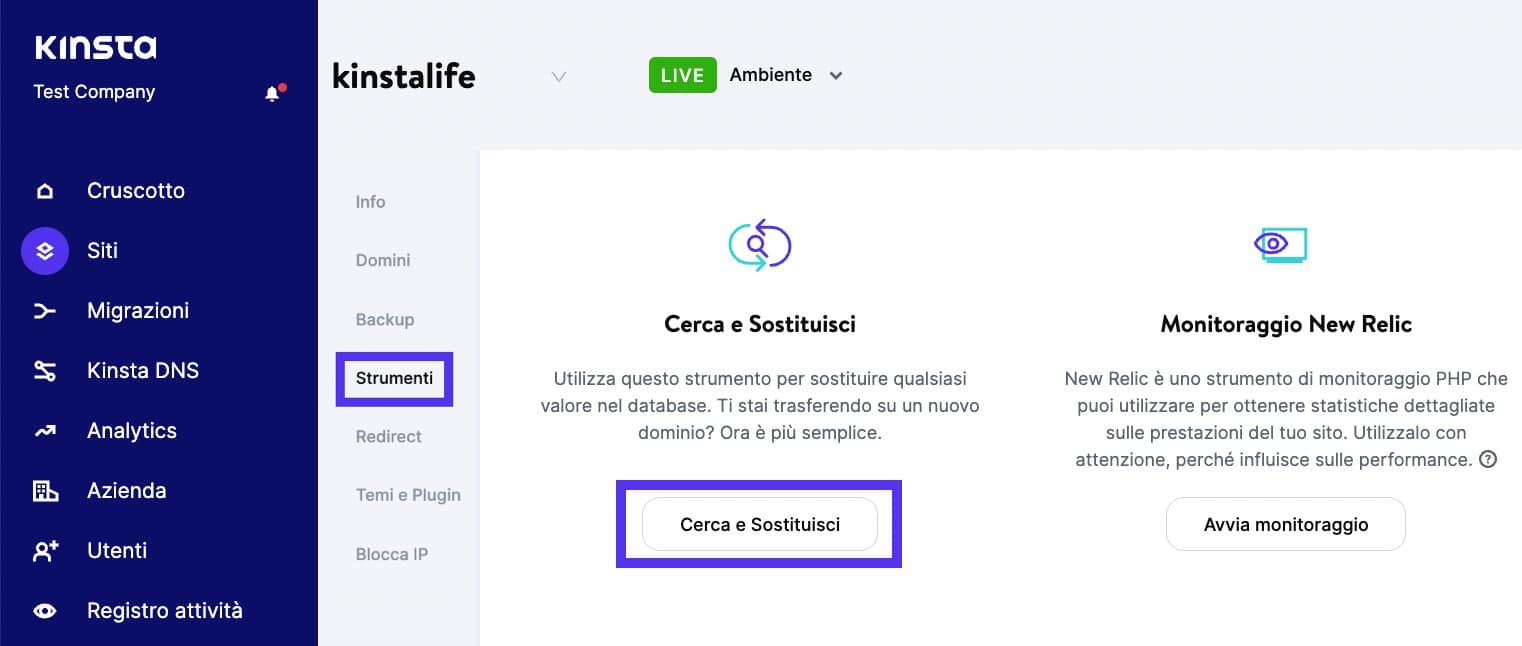1522x646 pixels.
Task: Select the Temi e Plugin menu item
Action: pyautogui.click(x=408, y=495)
